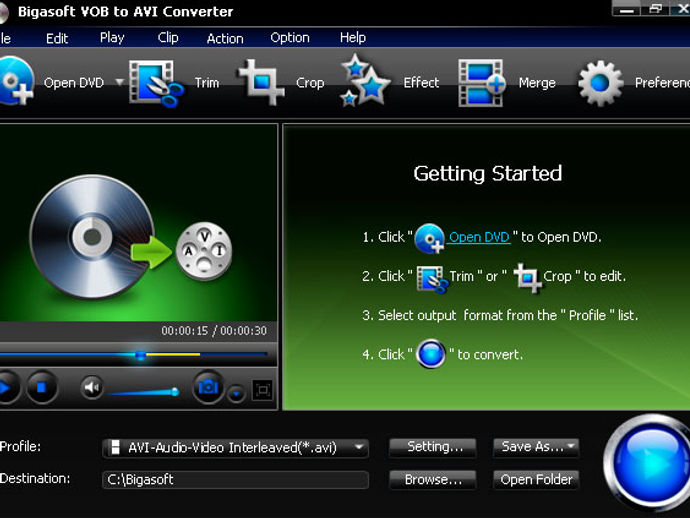Click the playback seek bar handle

point(140,355)
